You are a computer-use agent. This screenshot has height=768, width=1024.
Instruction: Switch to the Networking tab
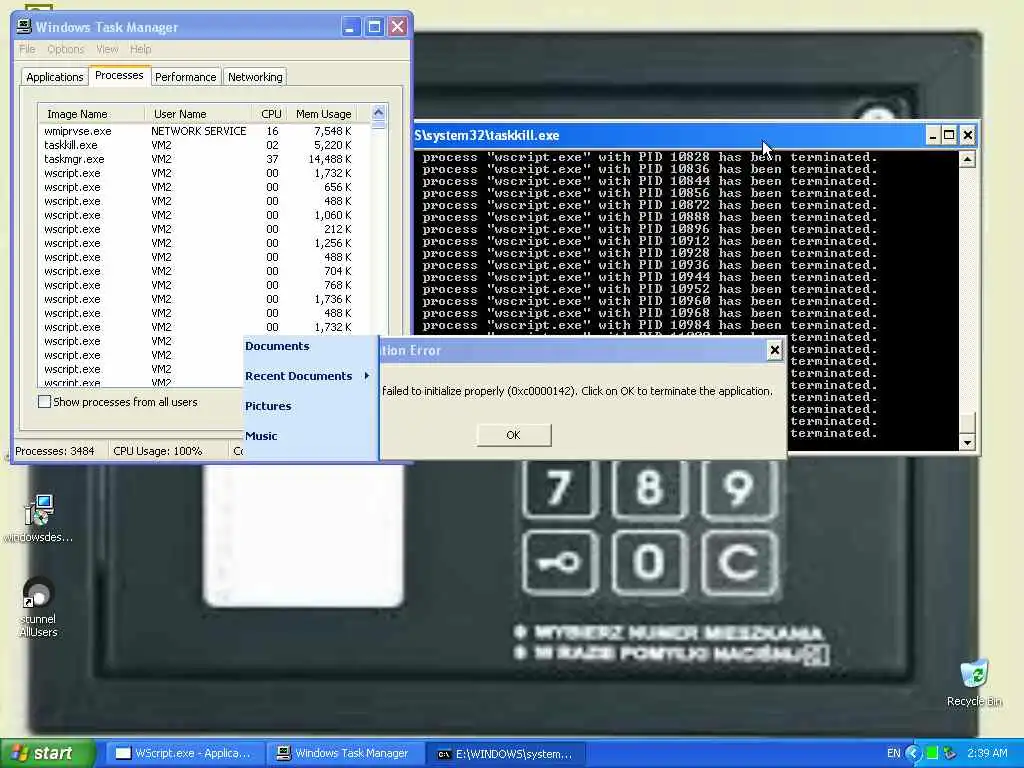(255, 77)
